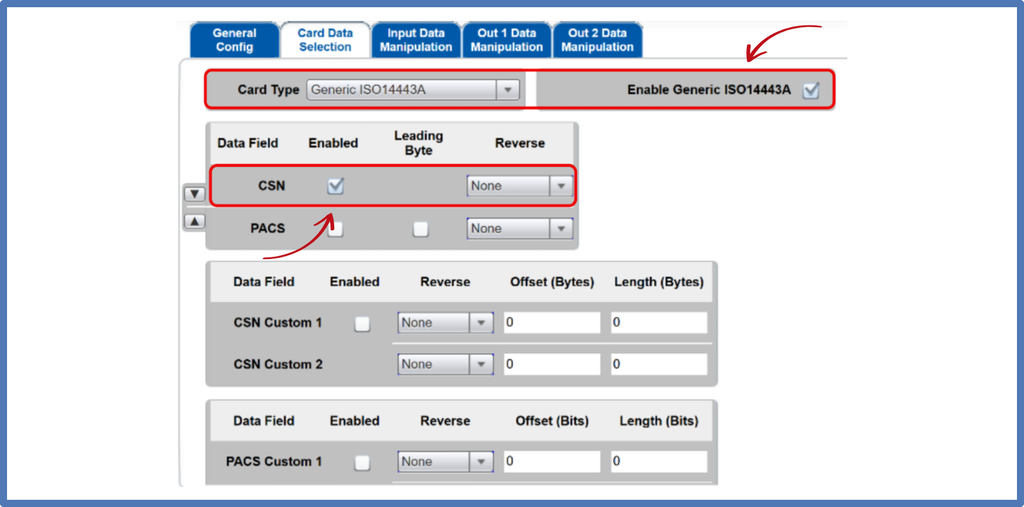Click CSN Custom 2 Offset (Bytes) field
Viewport: 1024px width, 507px height.
pos(552,365)
